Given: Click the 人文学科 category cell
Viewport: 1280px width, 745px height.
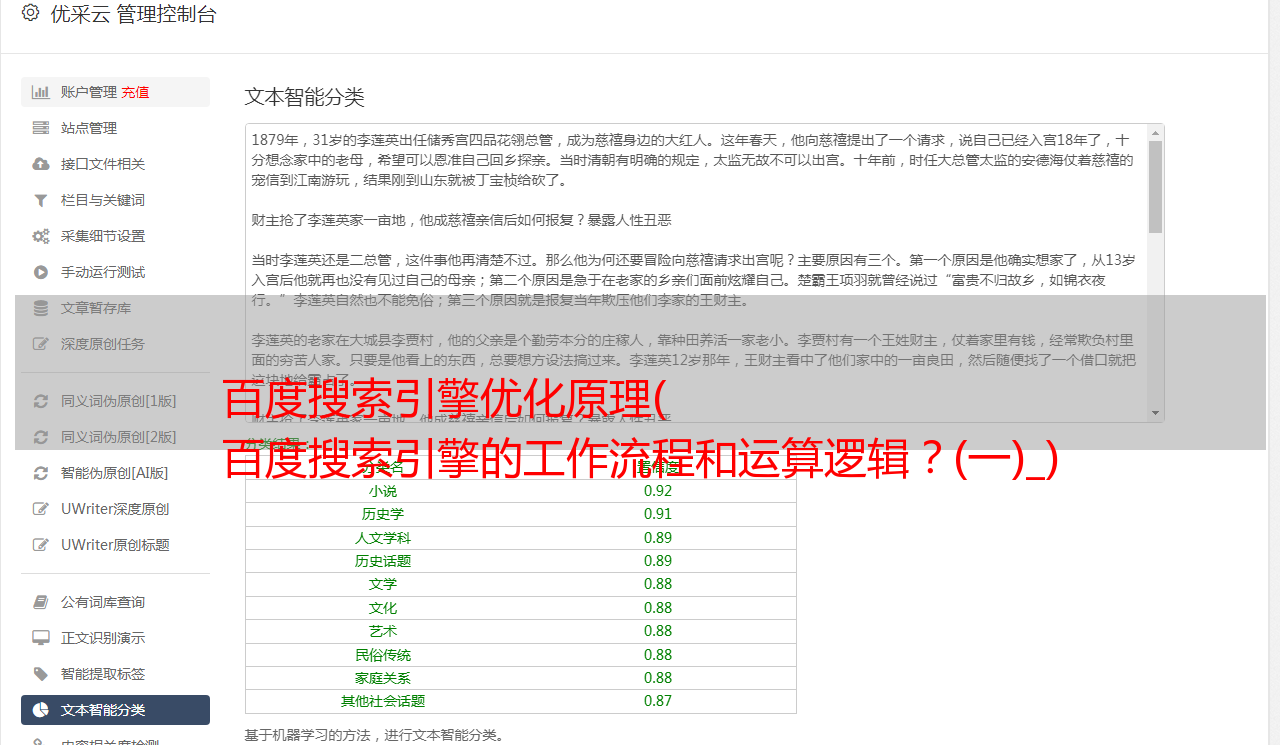Looking at the screenshot, I should pyautogui.click(x=383, y=538).
